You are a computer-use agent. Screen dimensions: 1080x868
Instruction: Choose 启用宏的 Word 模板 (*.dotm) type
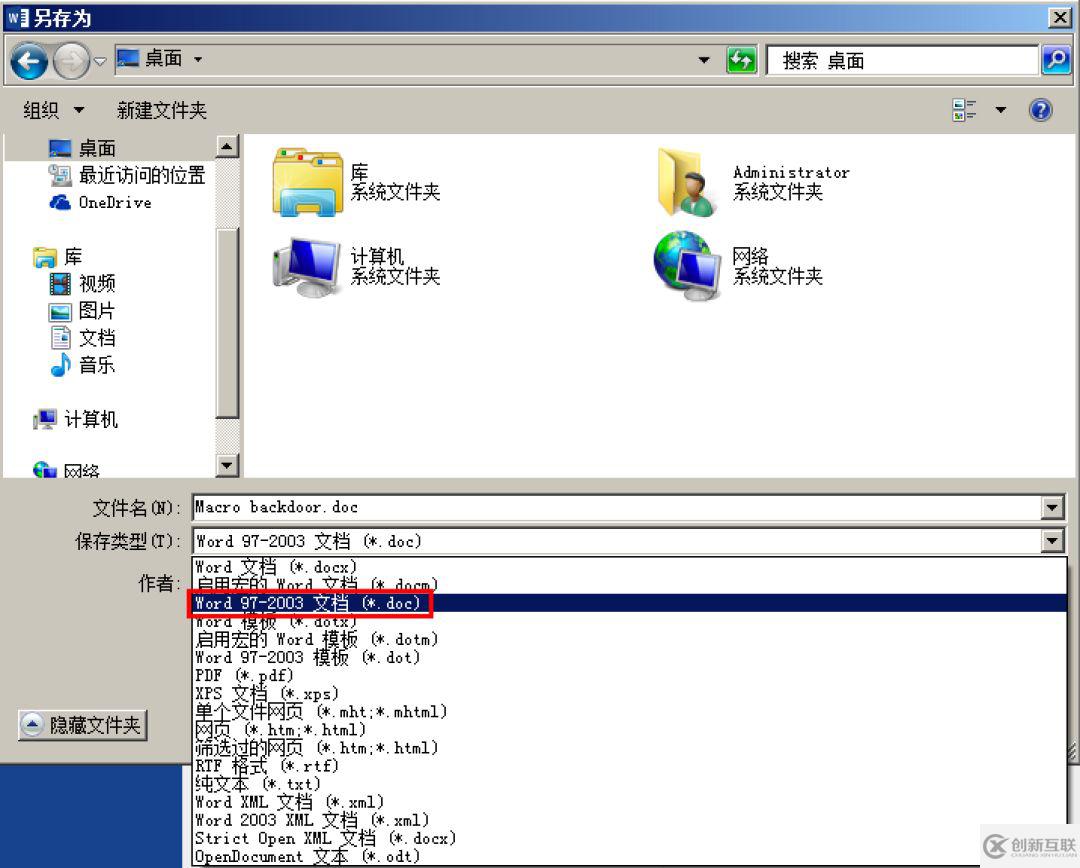click(629, 639)
